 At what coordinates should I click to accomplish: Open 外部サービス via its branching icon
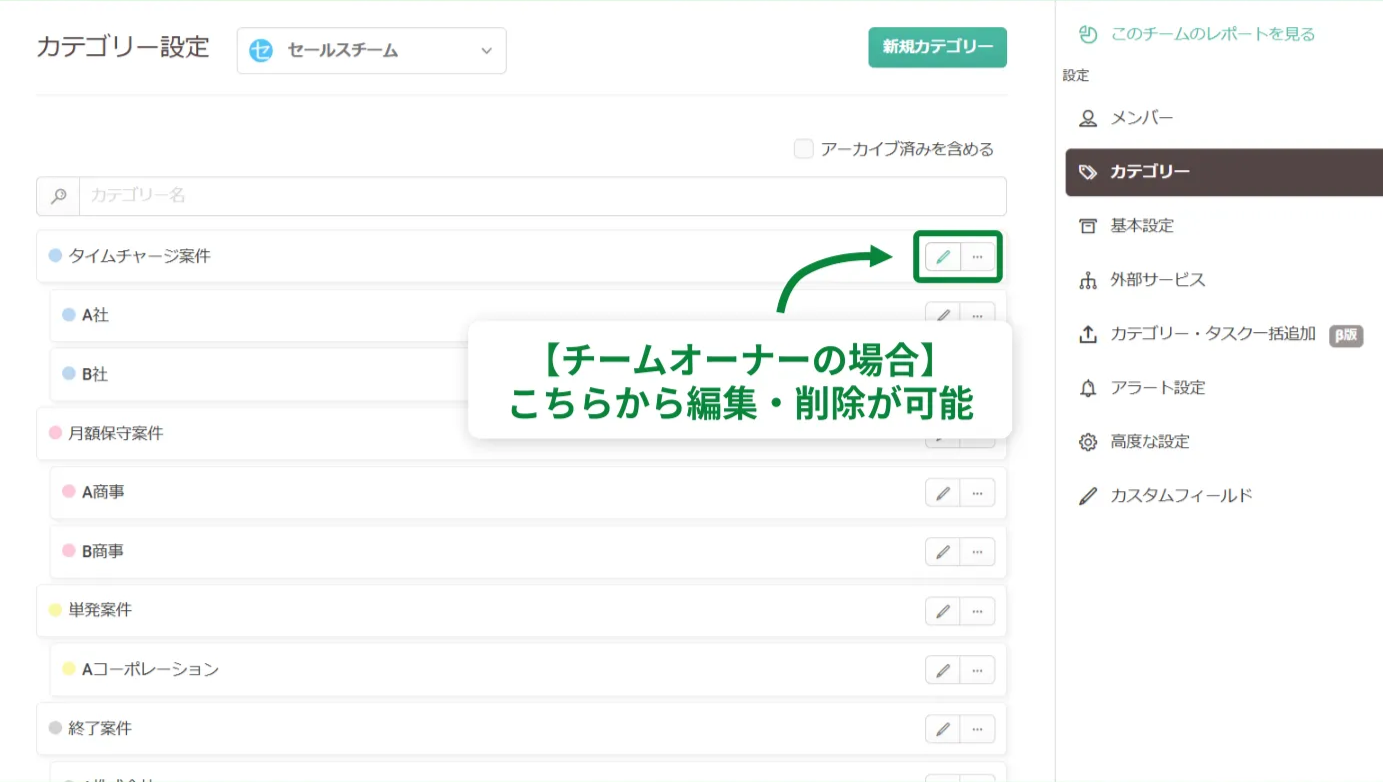coord(1087,279)
